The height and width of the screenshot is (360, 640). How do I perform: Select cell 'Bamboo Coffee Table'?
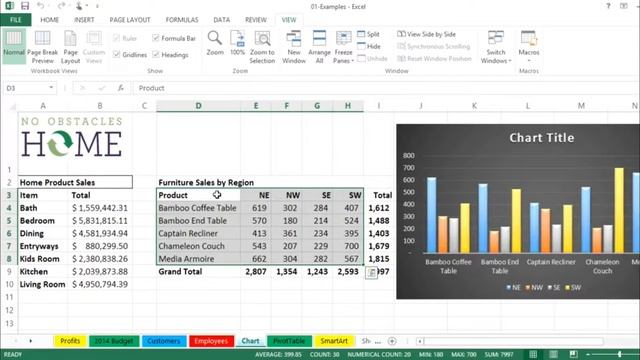(x=198, y=208)
